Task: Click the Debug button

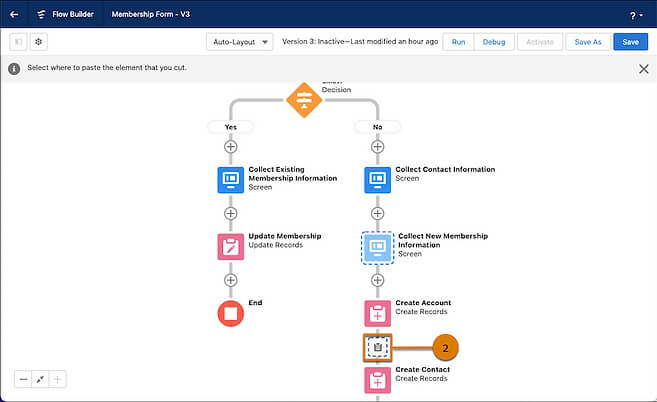Action: 494,42
